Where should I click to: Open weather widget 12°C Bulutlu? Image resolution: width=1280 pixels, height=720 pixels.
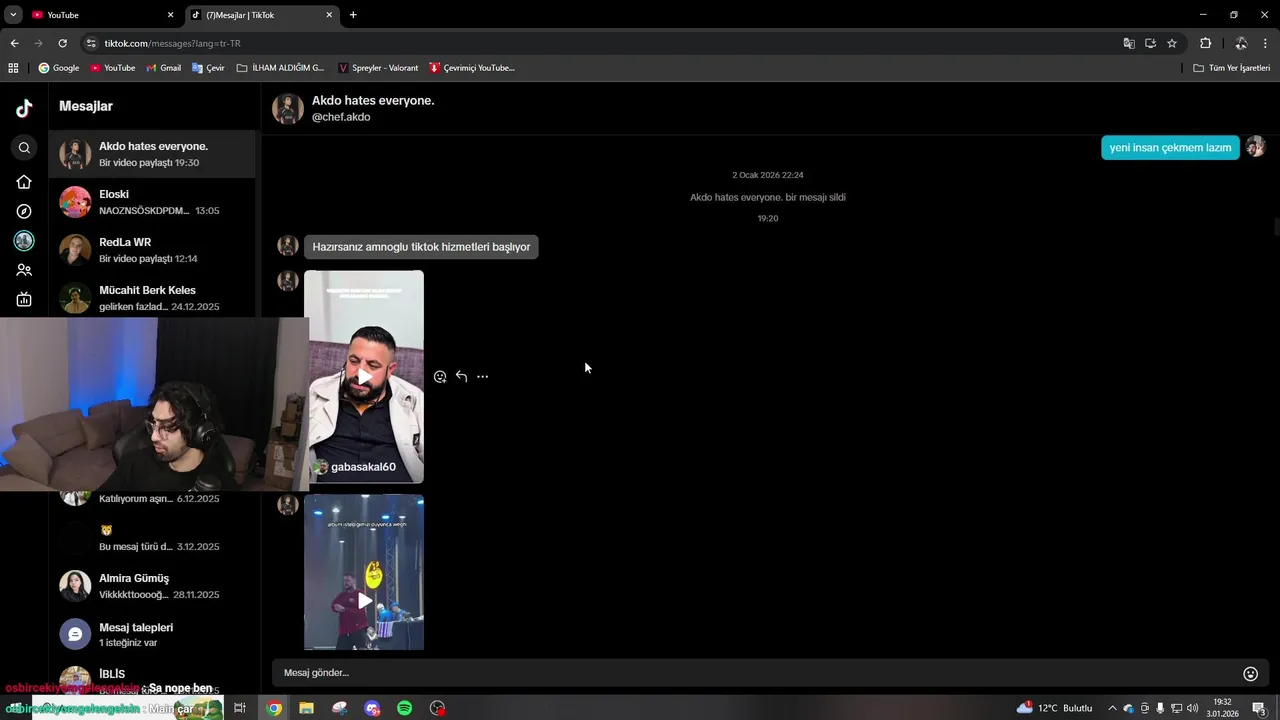pos(1055,708)
